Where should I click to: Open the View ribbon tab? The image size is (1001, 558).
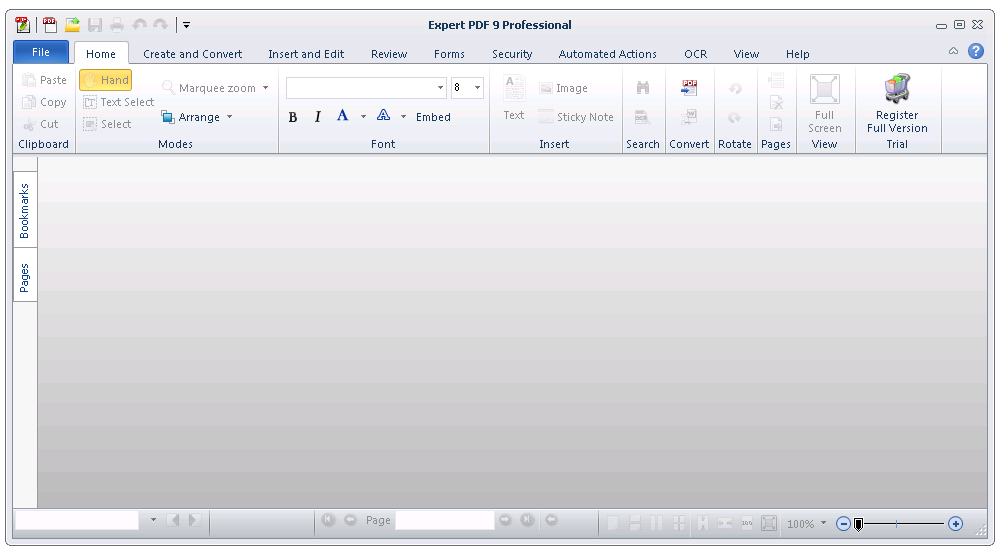(746, 54)
